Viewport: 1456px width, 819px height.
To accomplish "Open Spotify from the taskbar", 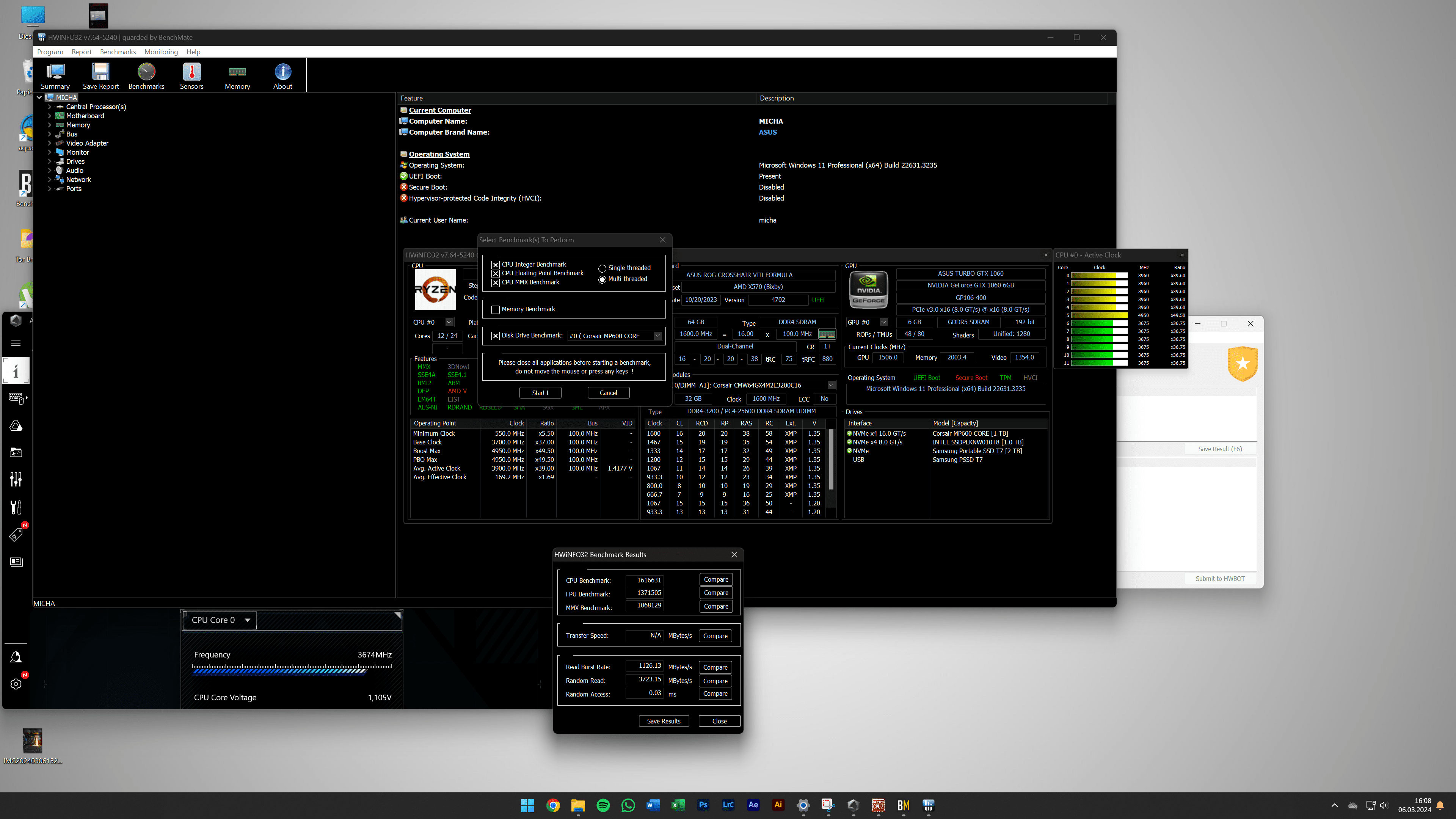I will [x=603, y=805].
